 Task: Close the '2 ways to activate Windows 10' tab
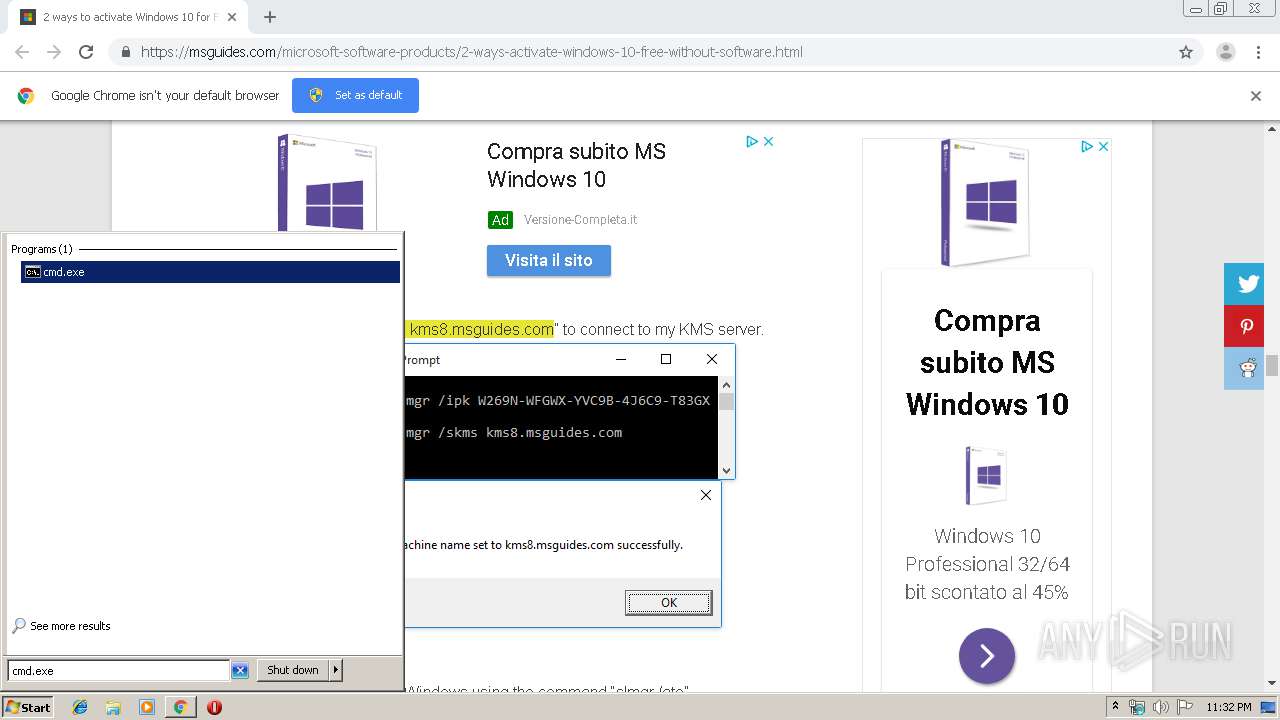point(232,17)
